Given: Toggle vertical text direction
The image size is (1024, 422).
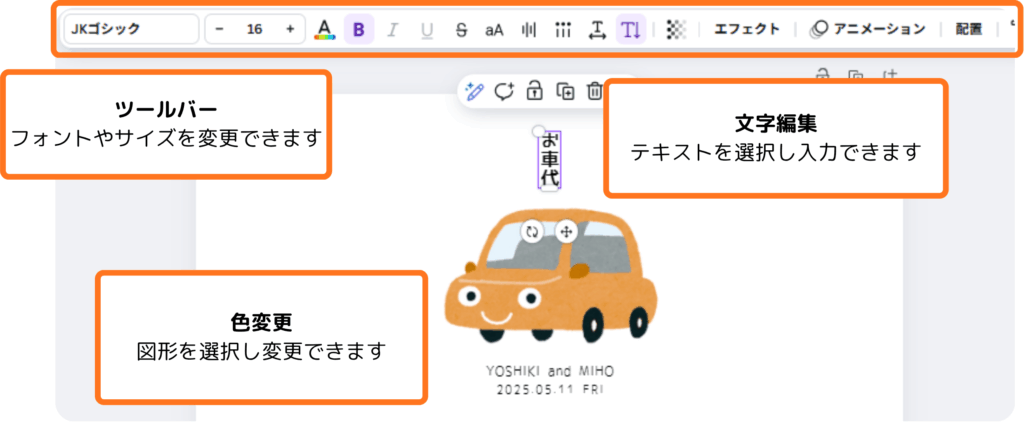Looking at the screenshot, I should coord(631,29).
